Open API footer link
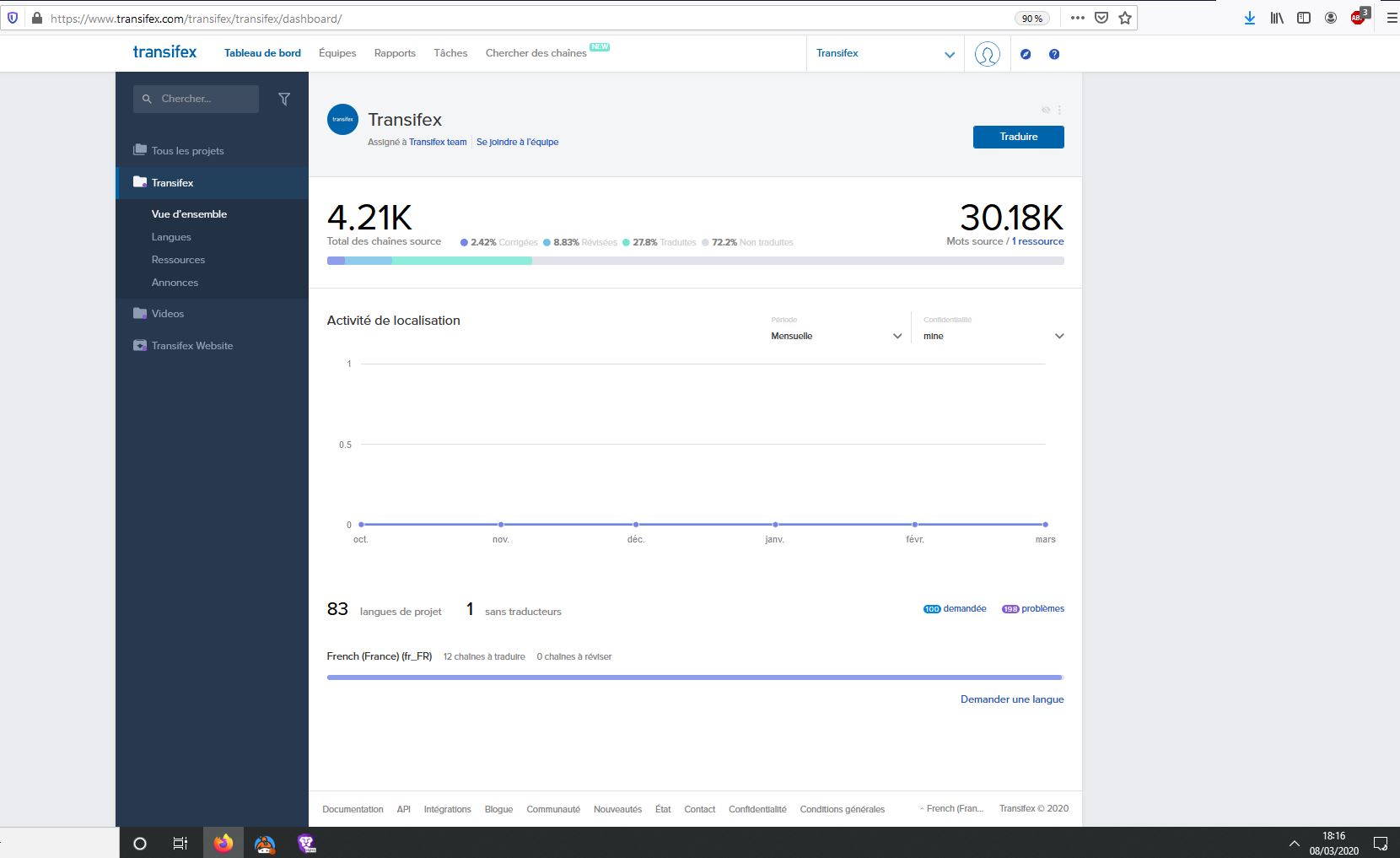Image resolution: width=1400 pixels, height=858 pixels. (404, 809)
